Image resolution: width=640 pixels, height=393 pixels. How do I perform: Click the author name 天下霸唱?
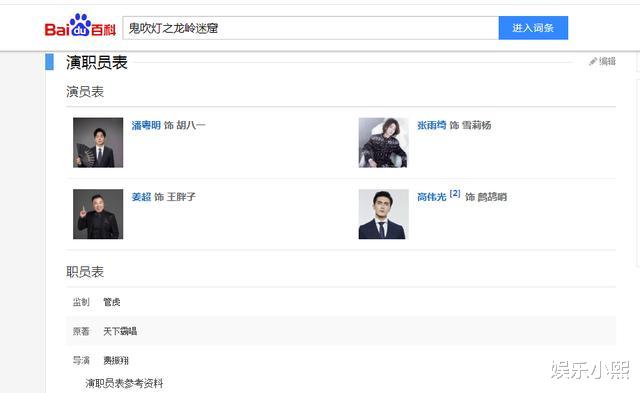pos(120,331)
